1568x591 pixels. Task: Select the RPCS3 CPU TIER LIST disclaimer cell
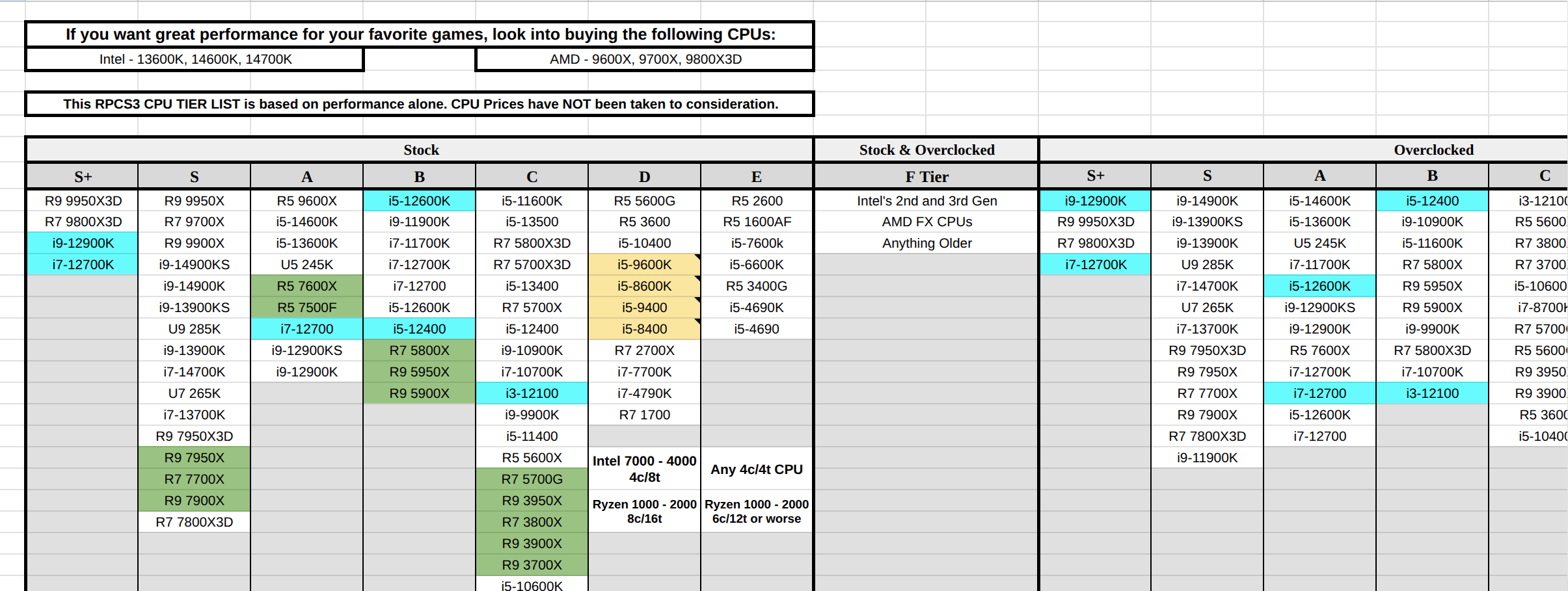420,104
